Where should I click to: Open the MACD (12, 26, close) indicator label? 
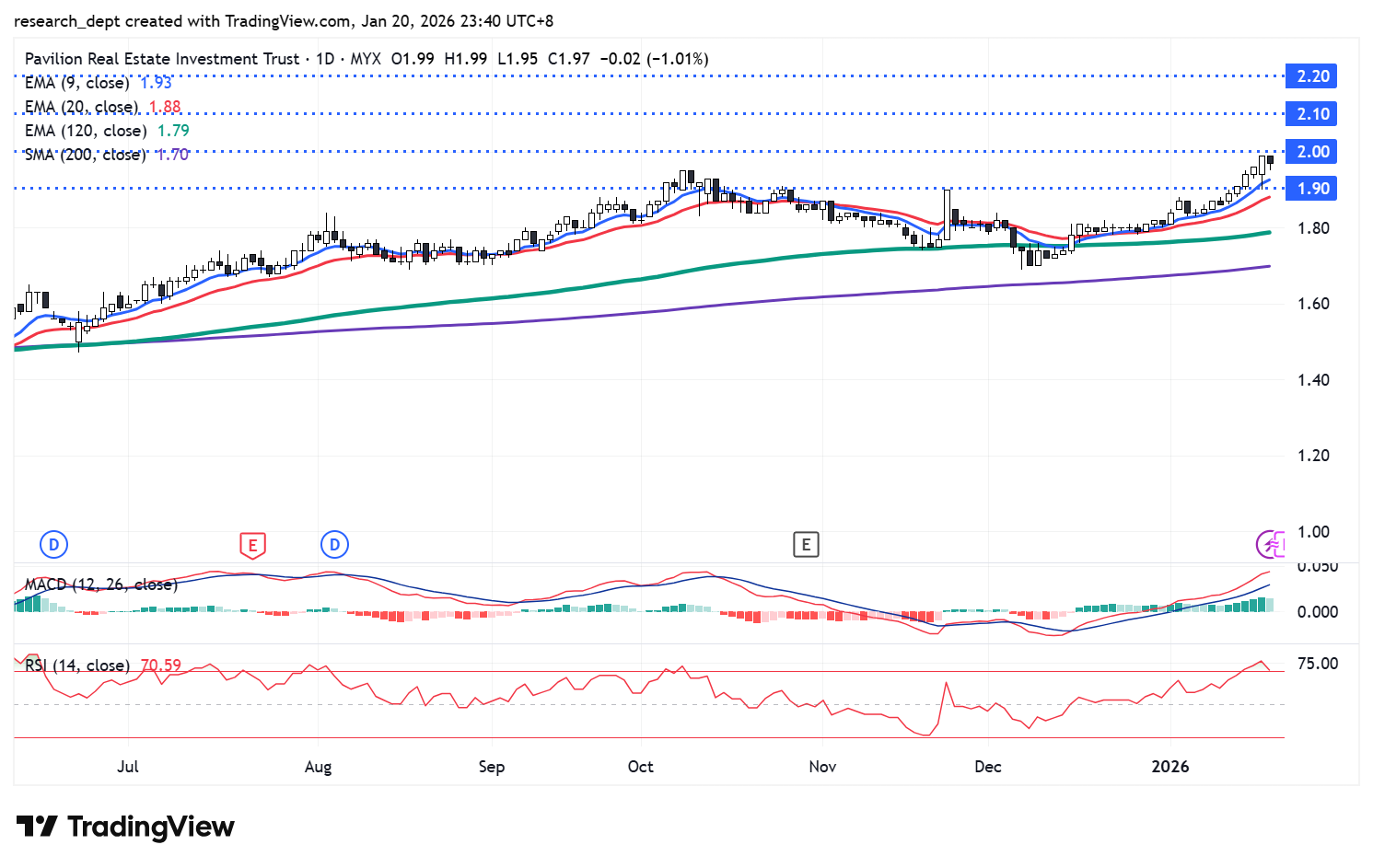pos(100,584)
